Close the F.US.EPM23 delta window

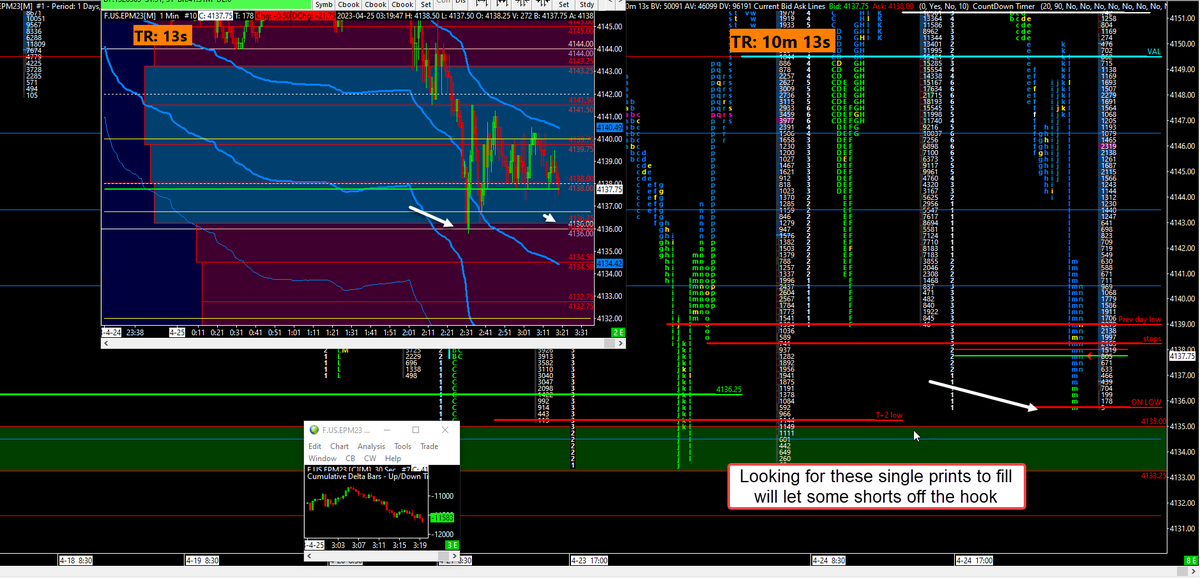446,429
